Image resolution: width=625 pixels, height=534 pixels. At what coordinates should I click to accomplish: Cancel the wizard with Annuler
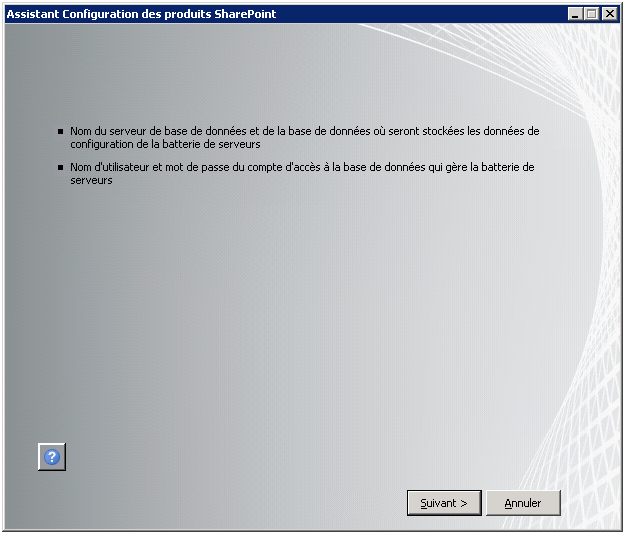click(523, 503)
